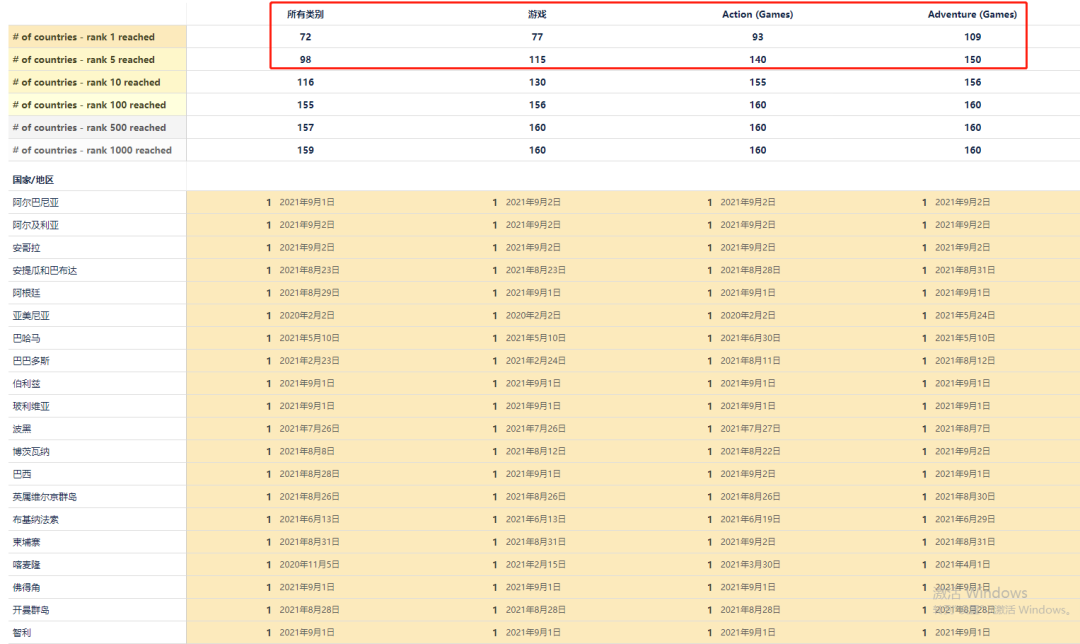
Task: Click the 2020年11月5日 date for 喀麦隆
Action: pyautogui.click(x=309, y=564)
